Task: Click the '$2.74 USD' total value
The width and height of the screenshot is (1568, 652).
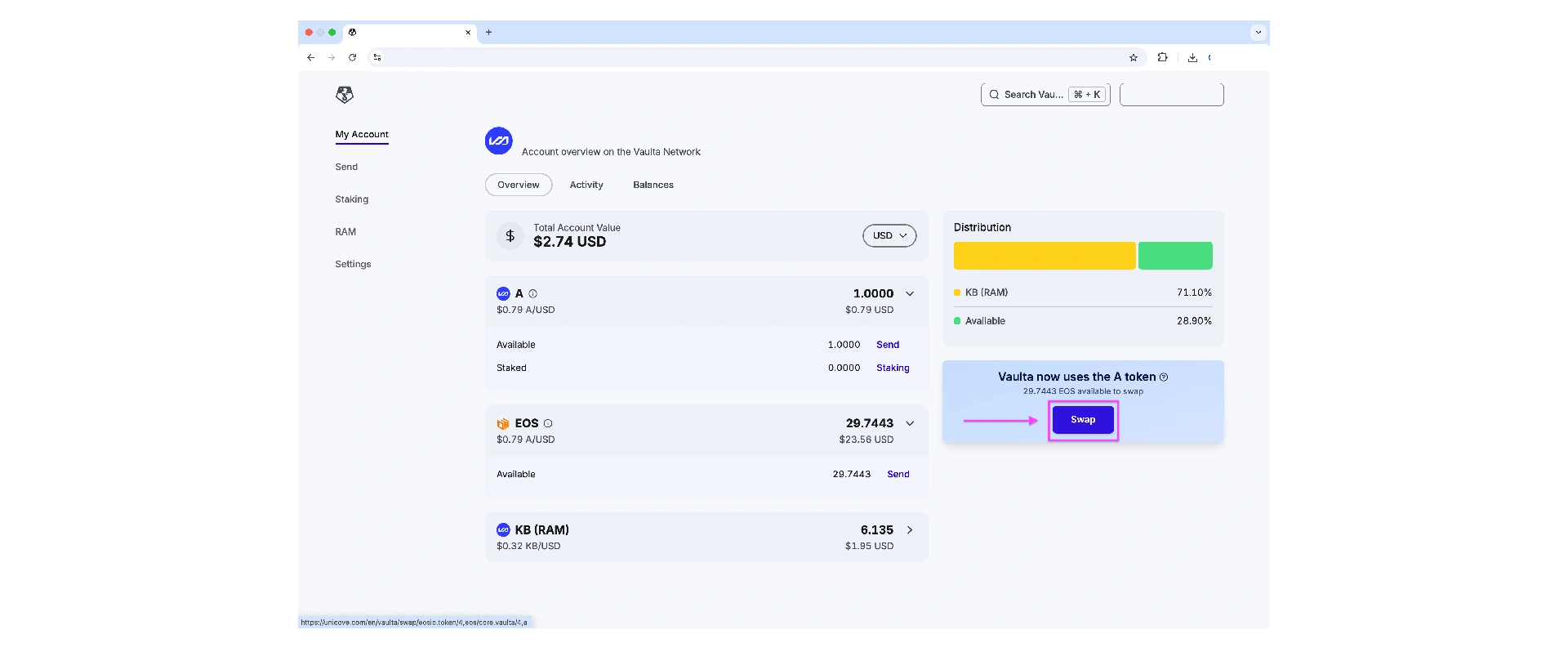Action: coord(570,242)
